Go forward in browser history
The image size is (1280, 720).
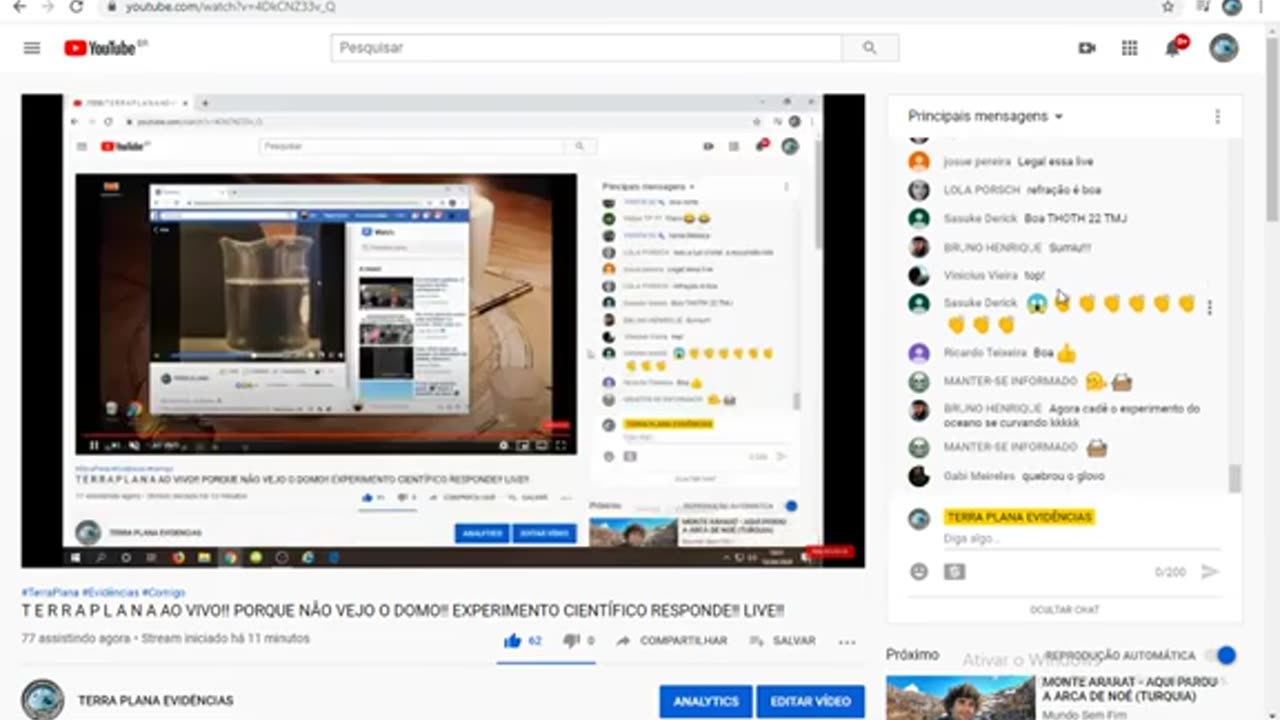[47, 6]
